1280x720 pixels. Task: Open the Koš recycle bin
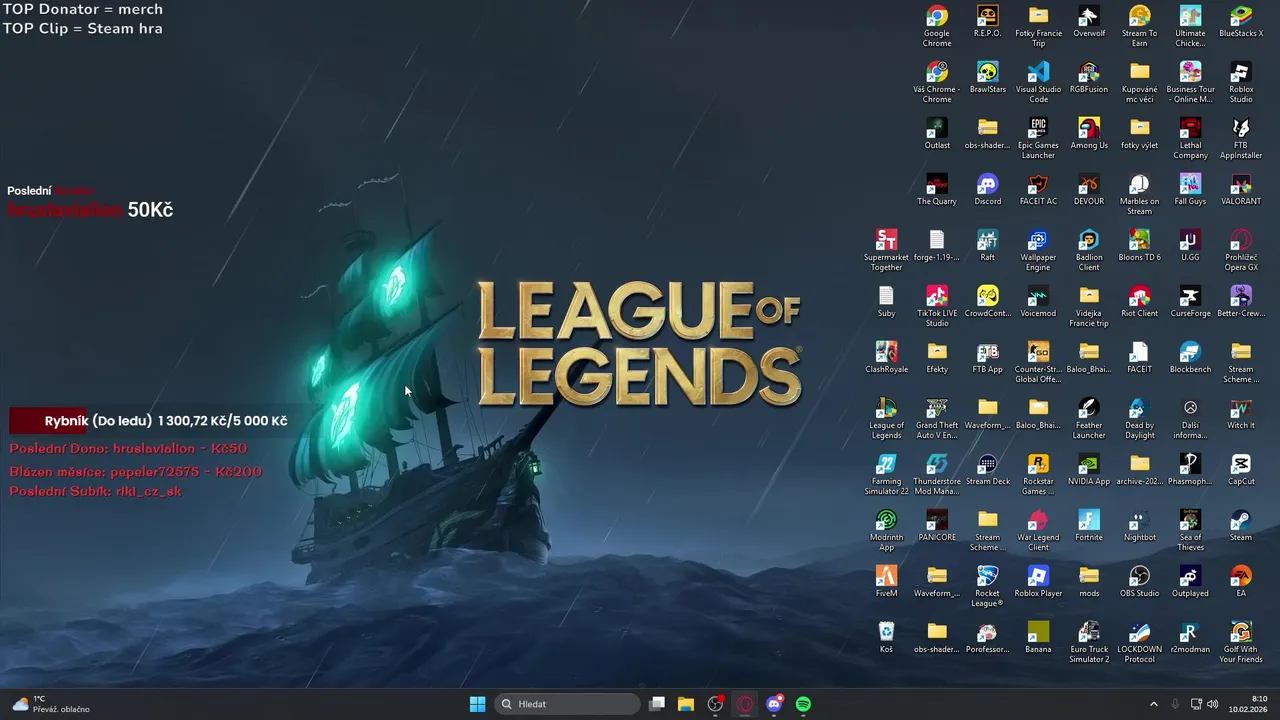coord(886,638)
